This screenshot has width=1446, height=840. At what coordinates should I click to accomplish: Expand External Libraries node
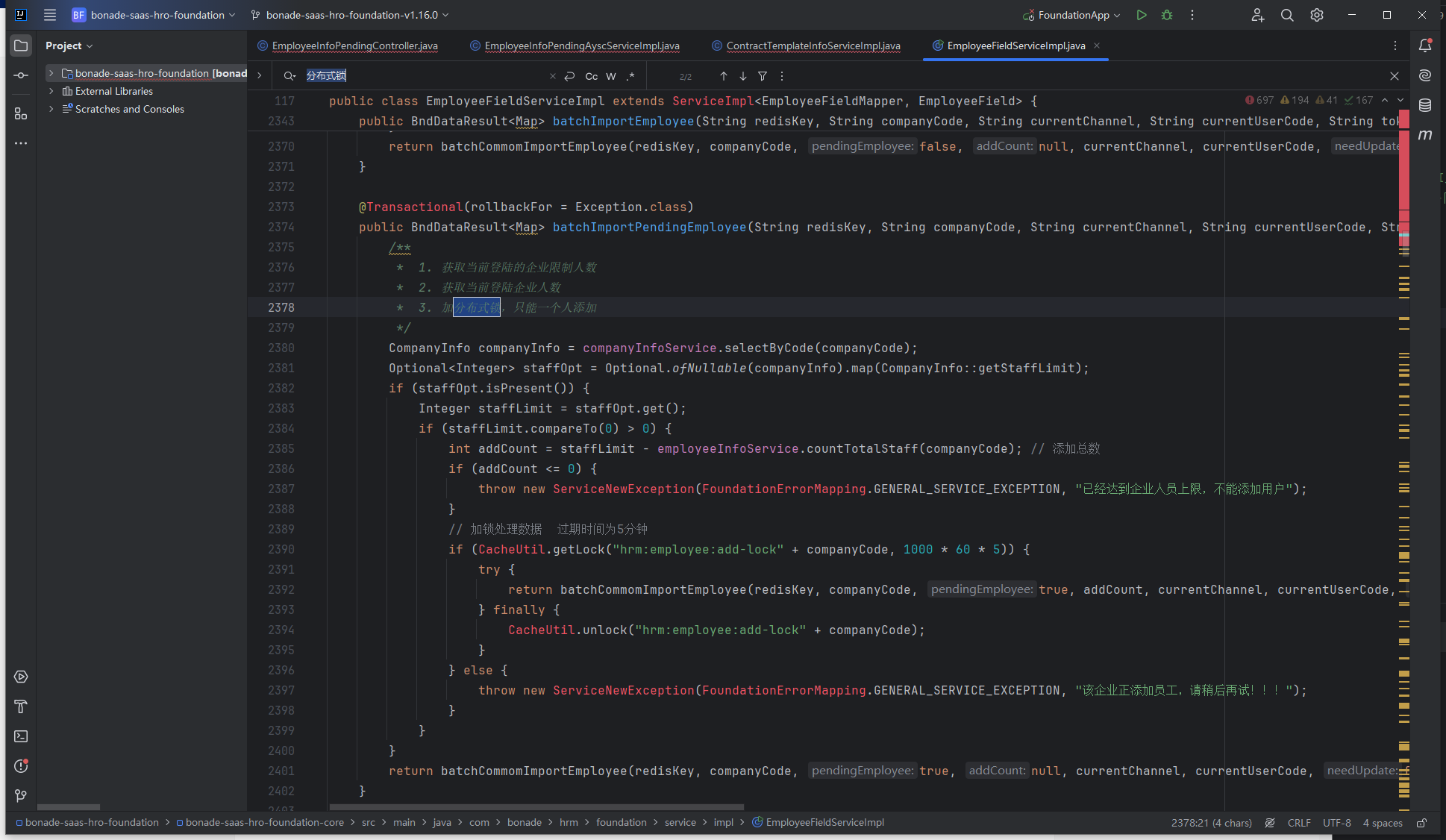(51, 91)
